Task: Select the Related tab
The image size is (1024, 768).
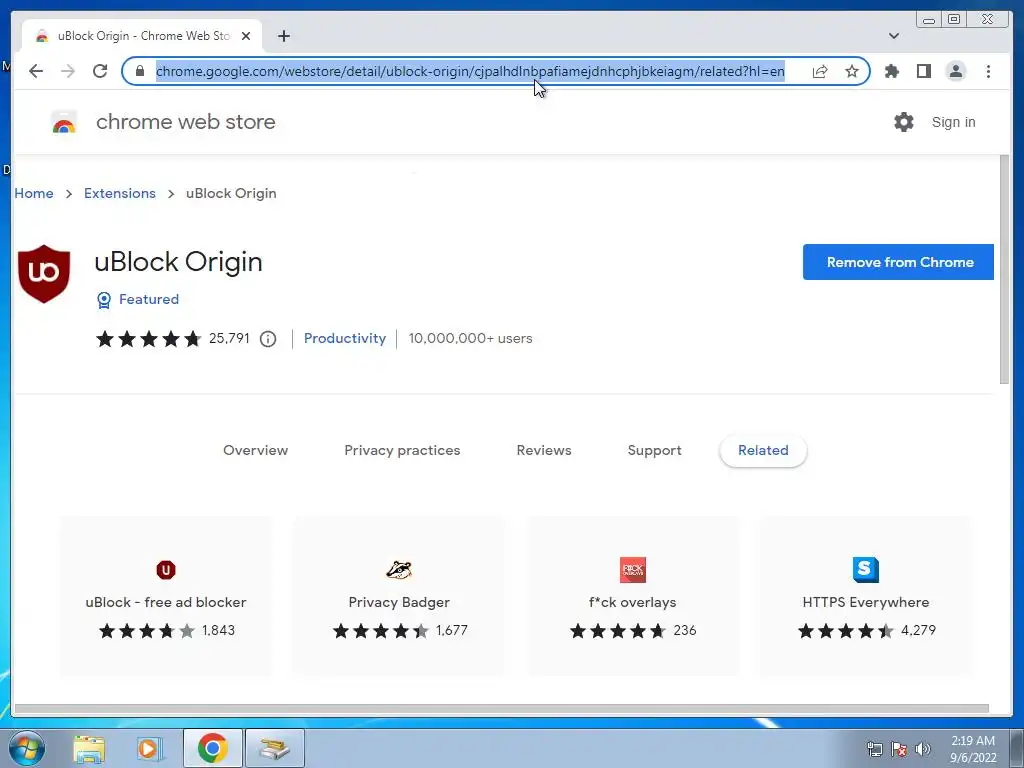Action: click(763, 450)
